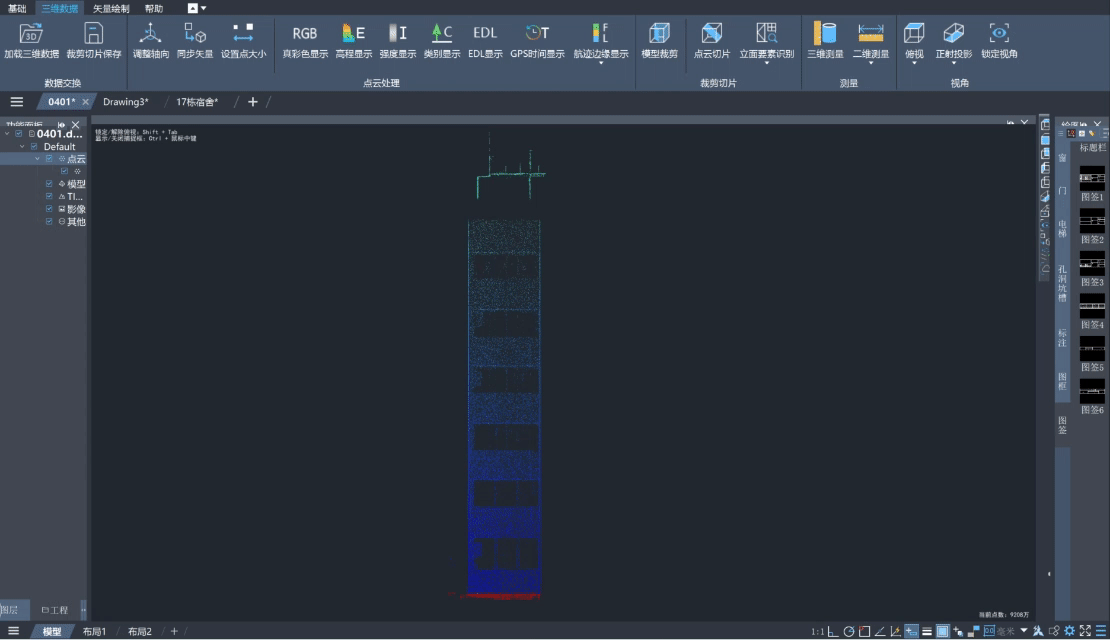Open the 矢量绘制 ribbon tab
Viewport: 1110px width, 640px height.
(x=111, y=8)
